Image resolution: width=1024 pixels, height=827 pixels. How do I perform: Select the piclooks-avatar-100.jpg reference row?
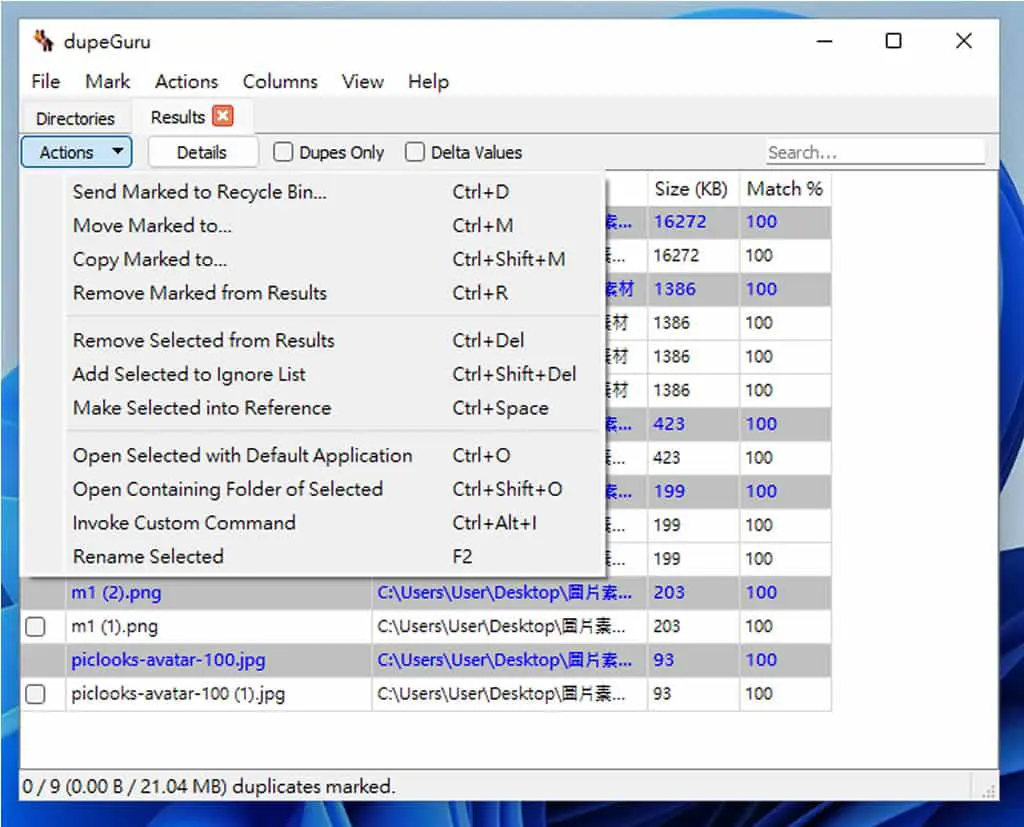426,660
